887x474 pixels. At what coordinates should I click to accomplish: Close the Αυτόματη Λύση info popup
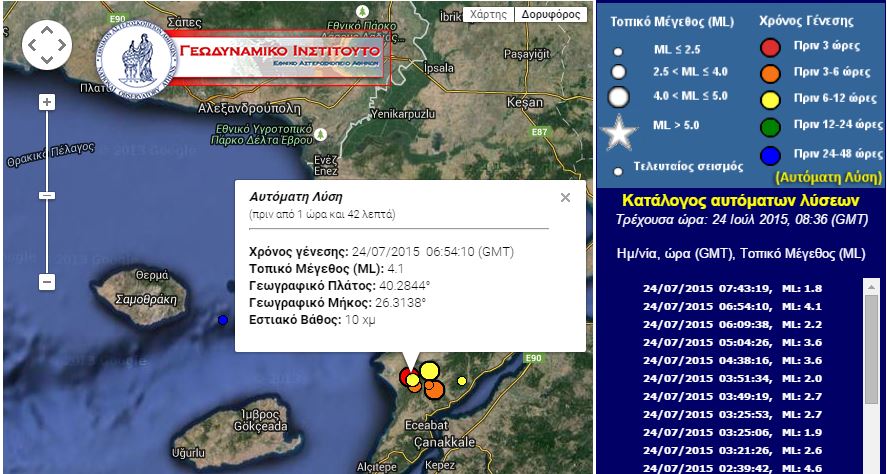[x=565, y=197]
